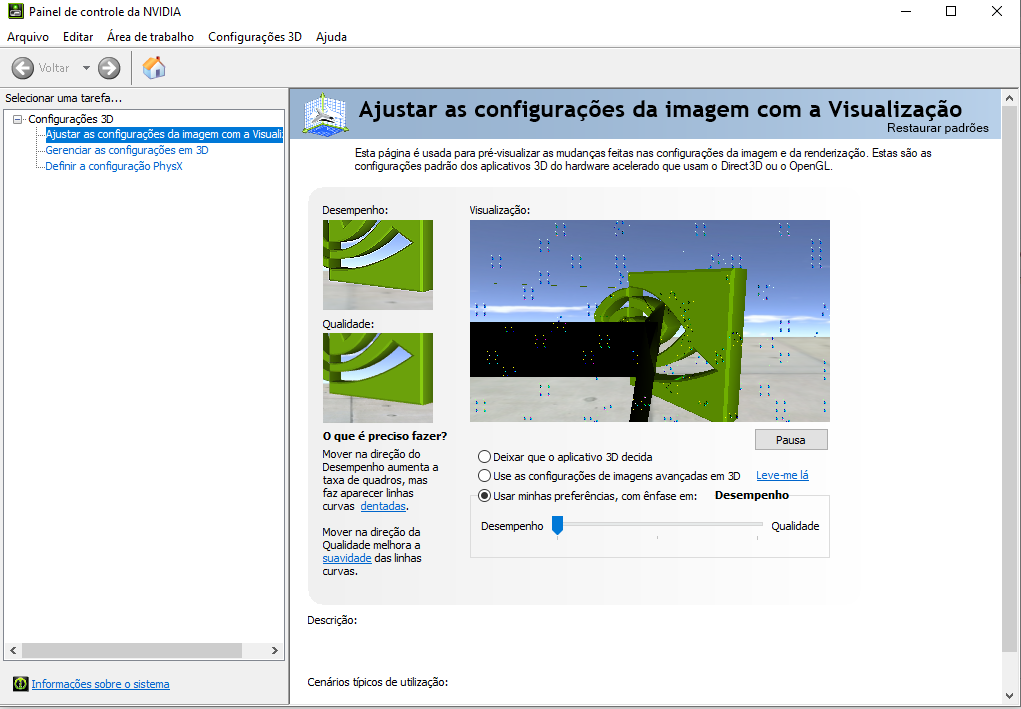Screen dimensions: 1021x709
Task: Click 'Selecionar uma tarefa...' heading text
Action: 64,98
